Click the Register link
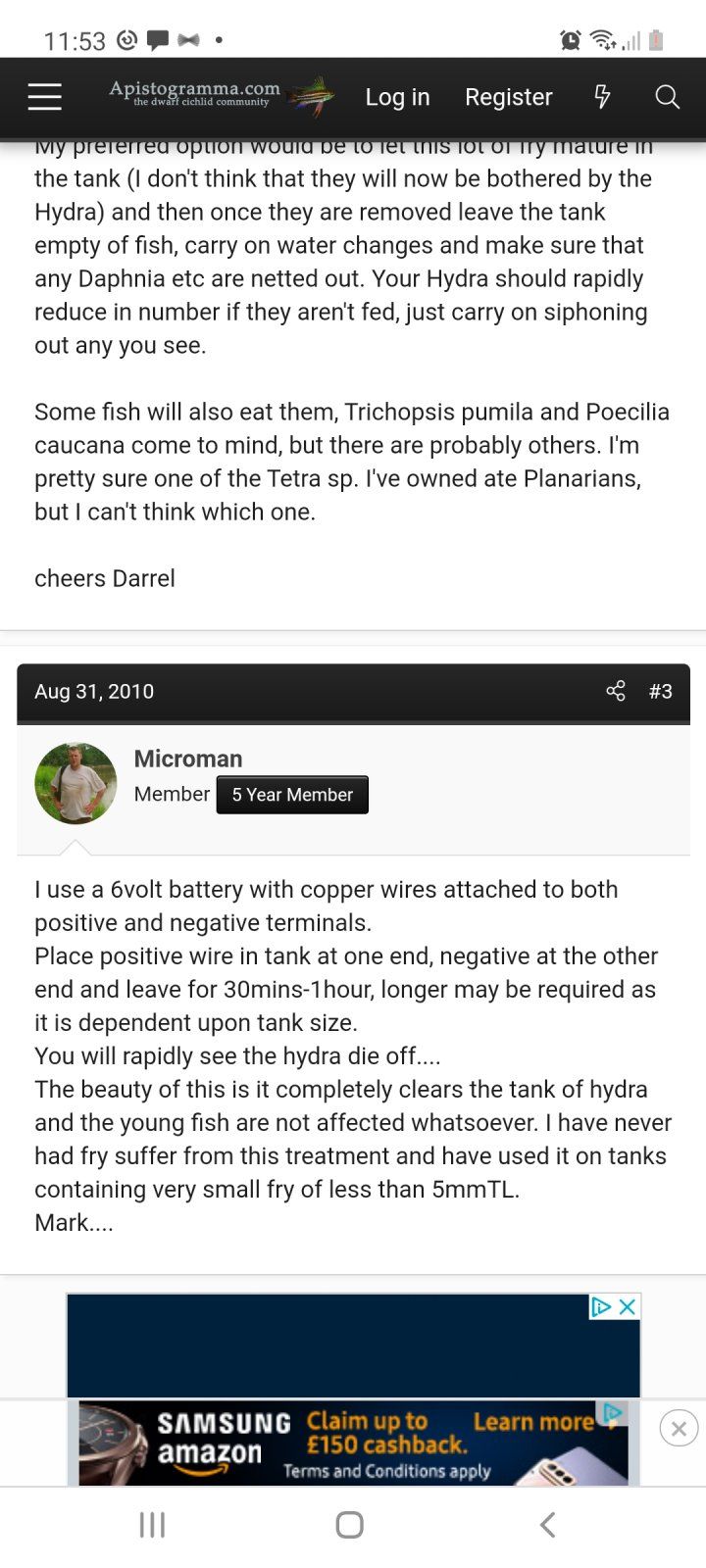The image size is (706, 1568). (x=508, y=97)
